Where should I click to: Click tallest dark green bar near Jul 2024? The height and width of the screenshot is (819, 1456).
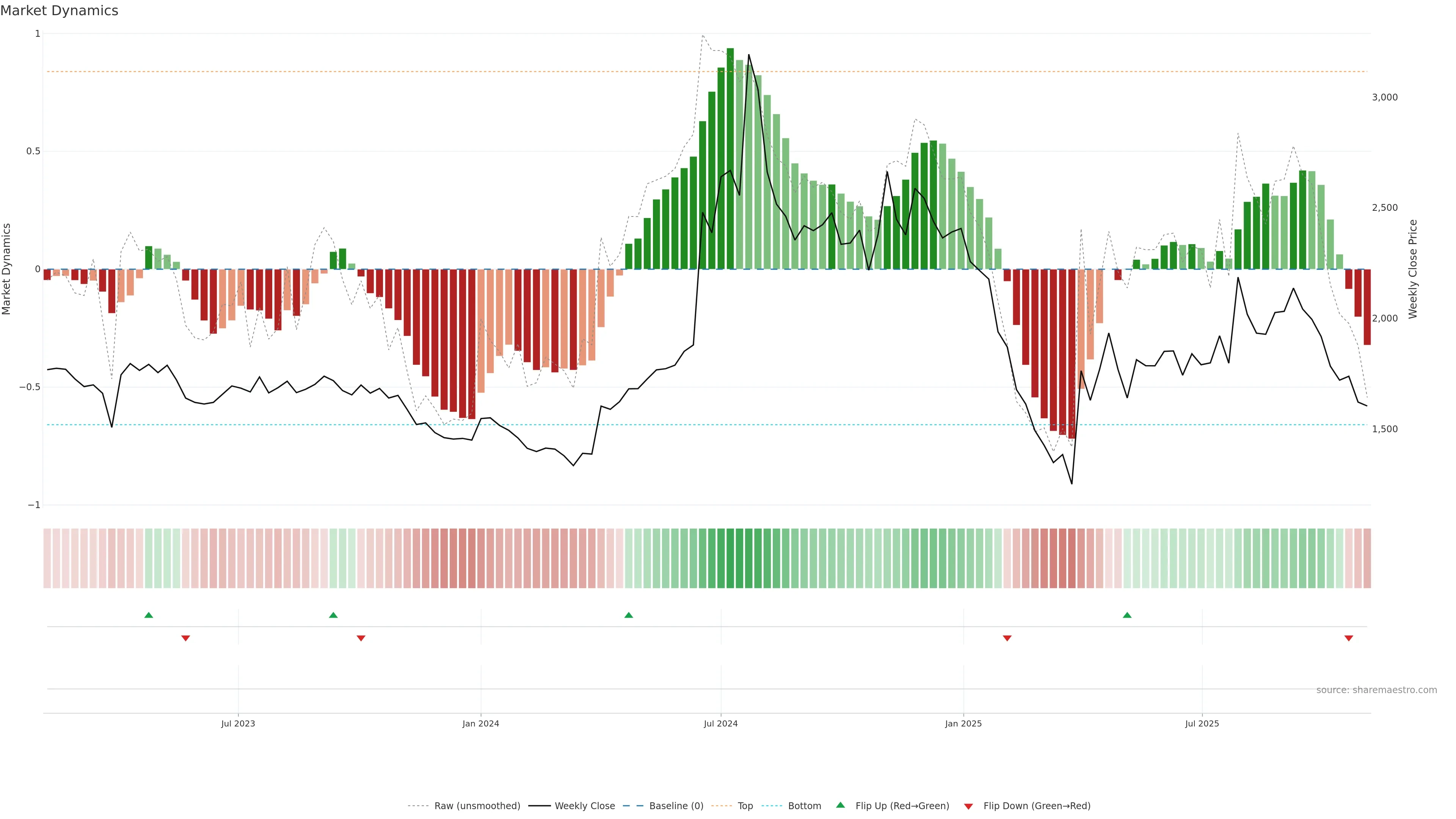click(x=730, y=158)
